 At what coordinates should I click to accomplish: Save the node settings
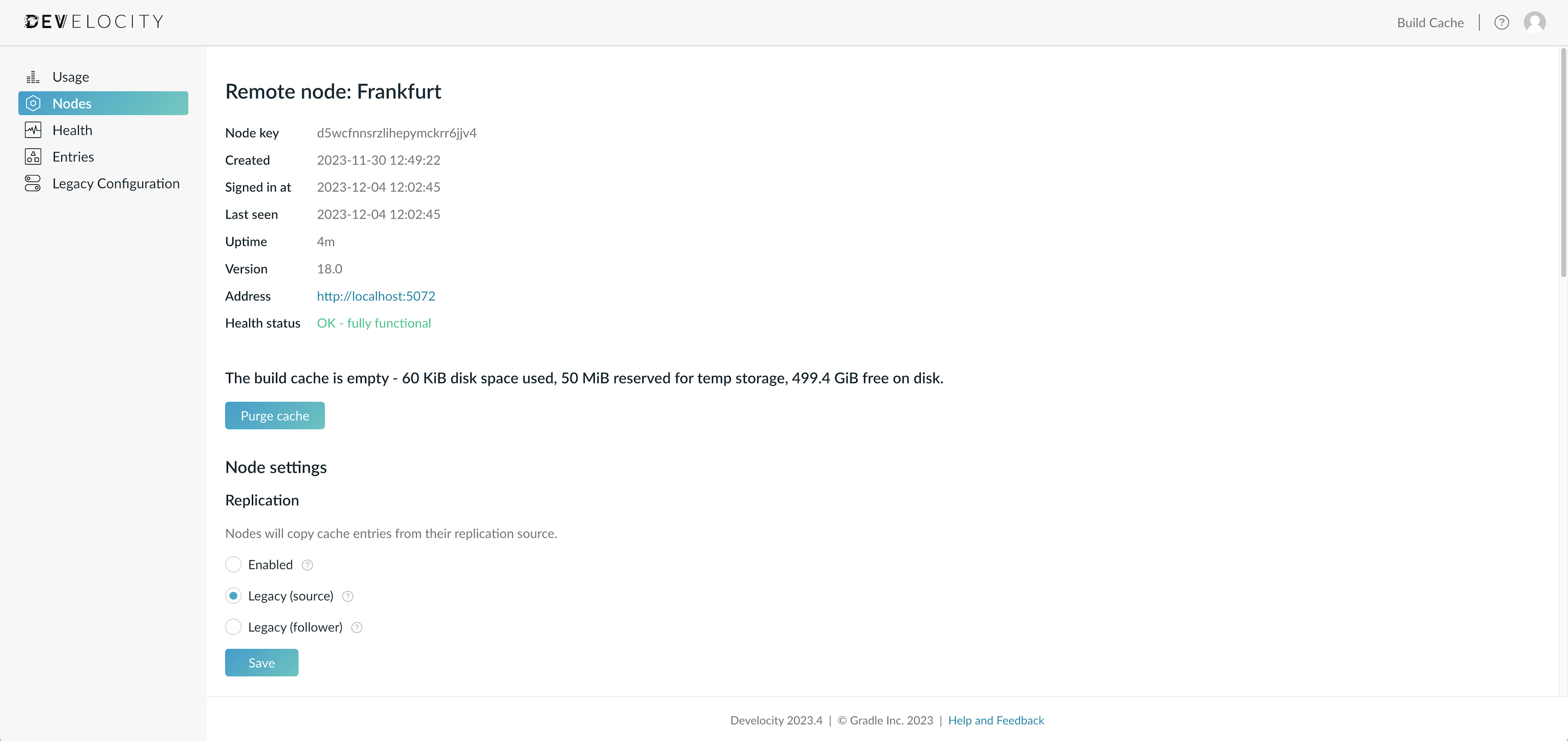click(261, 663)
